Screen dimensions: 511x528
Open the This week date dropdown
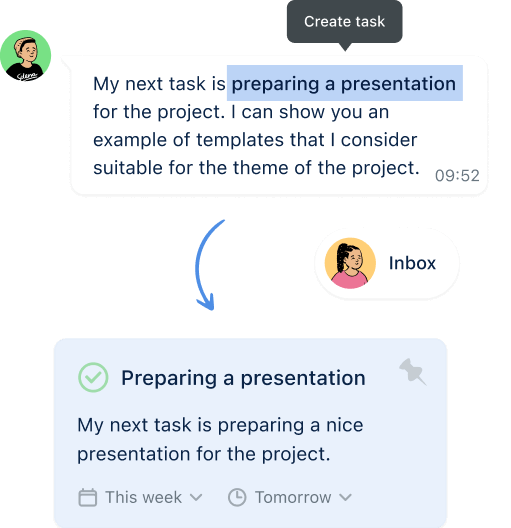tap(140, 497)
